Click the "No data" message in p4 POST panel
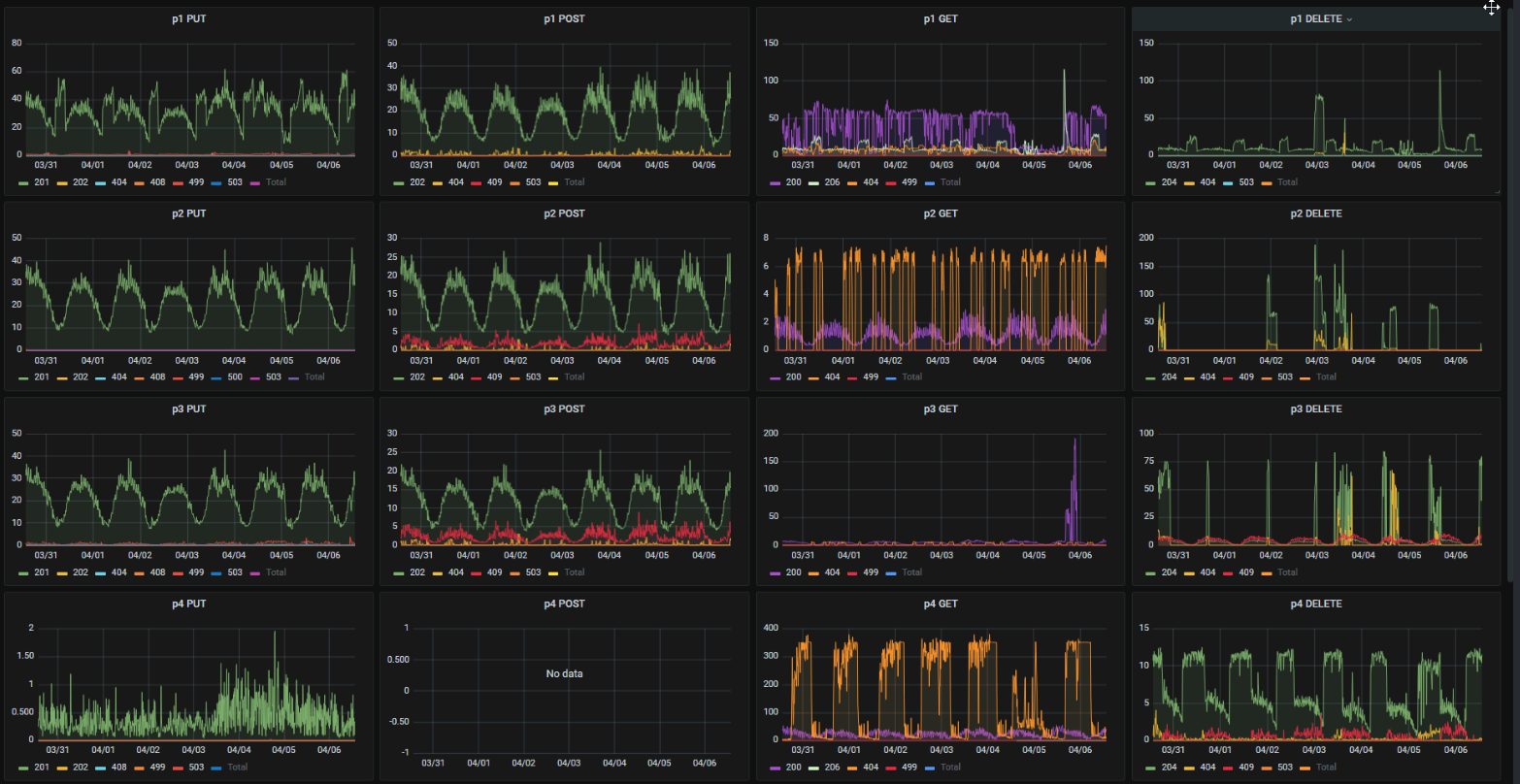Image resolution: width=1520 pixels, height=784 pixels. point(564,673)
